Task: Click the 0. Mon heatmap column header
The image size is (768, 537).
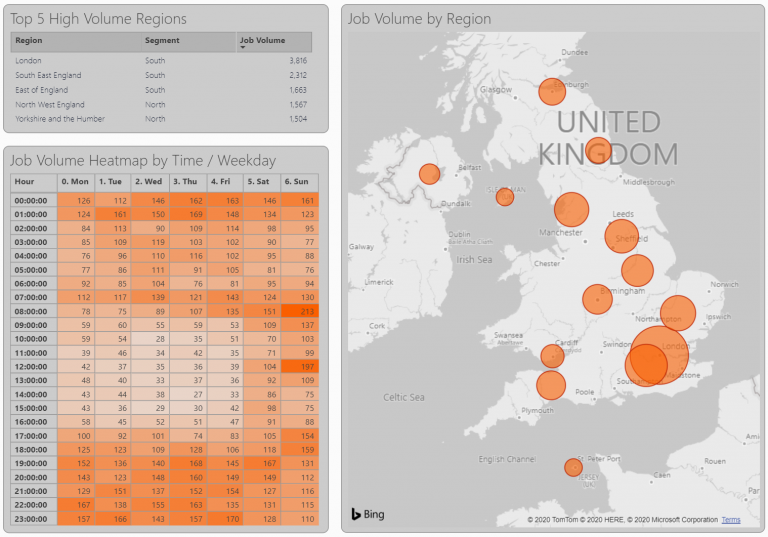Action: click(x=75, y=182)
